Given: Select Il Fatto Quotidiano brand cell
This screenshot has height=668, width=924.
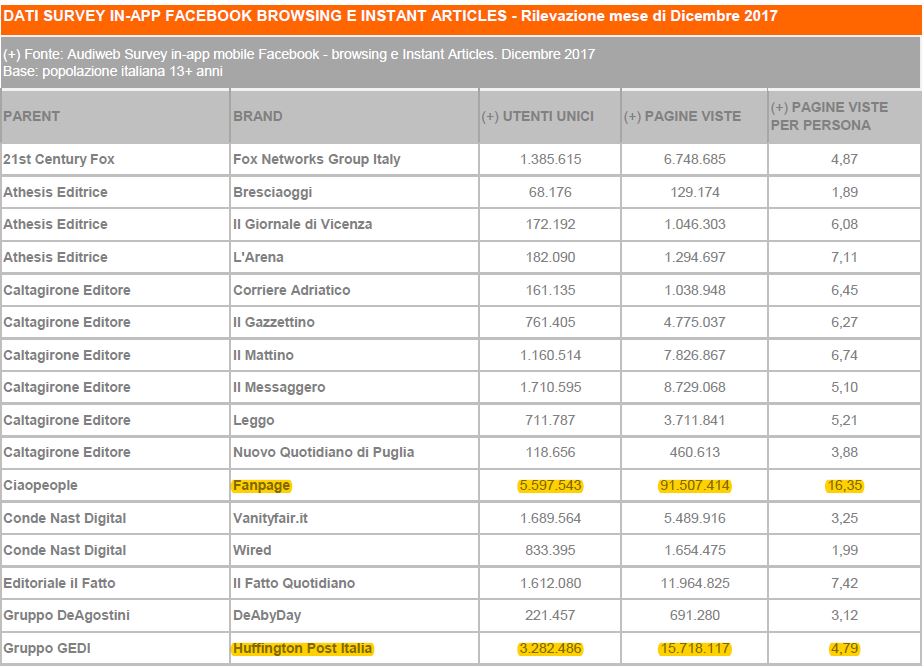Looking at the screenshot, I should click(354, 583).
